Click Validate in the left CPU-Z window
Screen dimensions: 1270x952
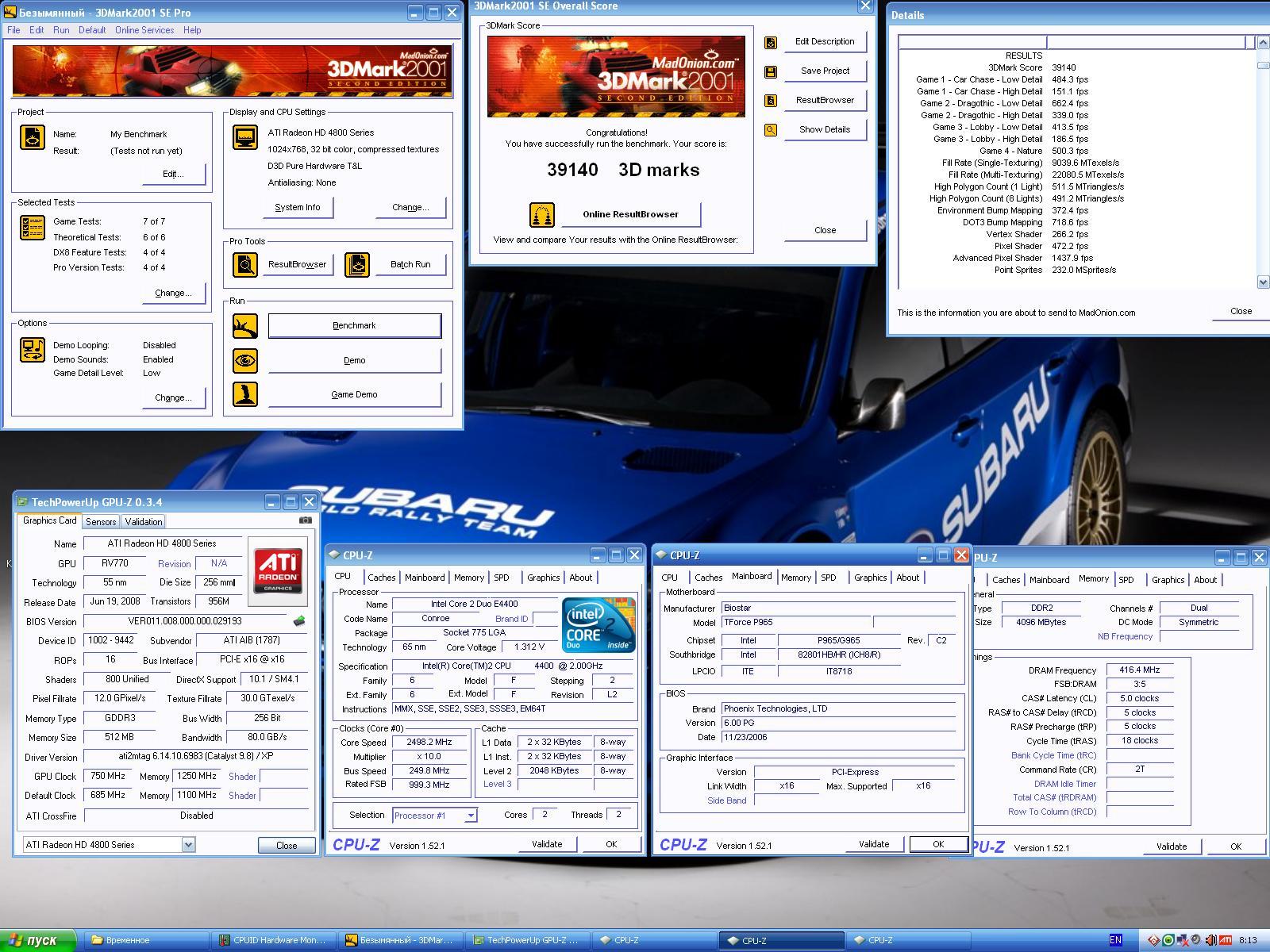[547, 844]
